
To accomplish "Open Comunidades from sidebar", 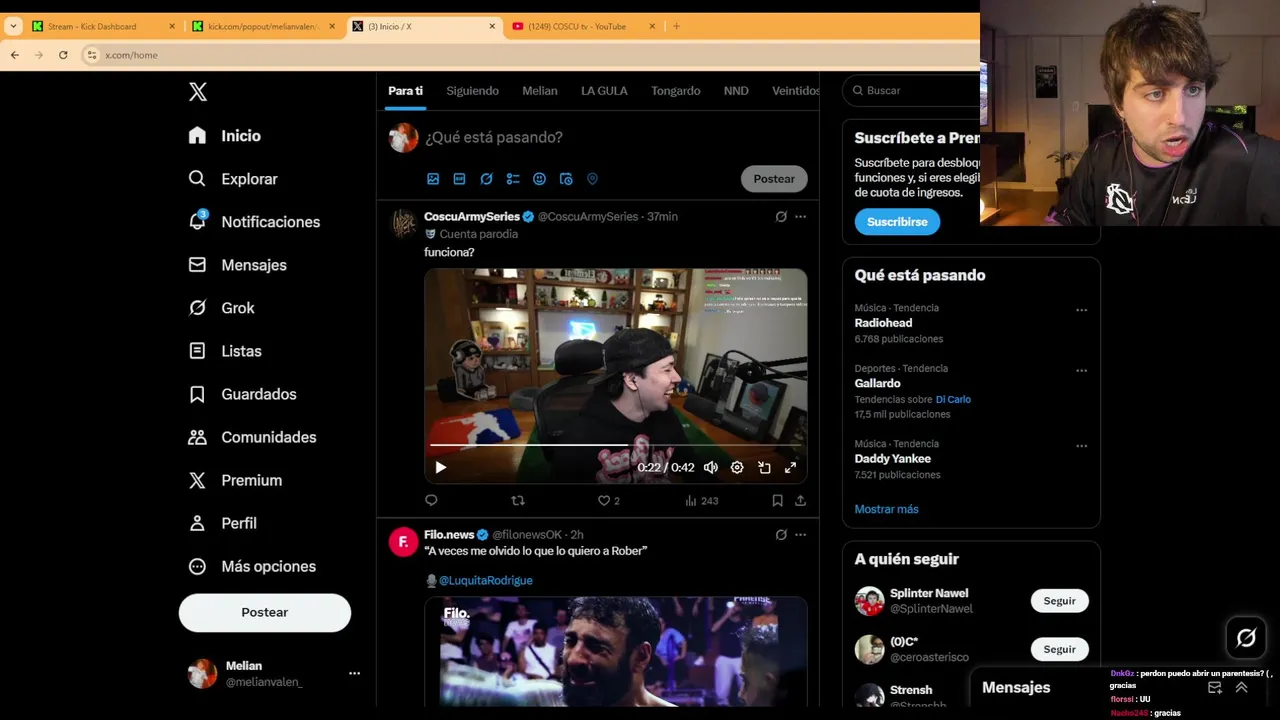I will pos(252,437).
